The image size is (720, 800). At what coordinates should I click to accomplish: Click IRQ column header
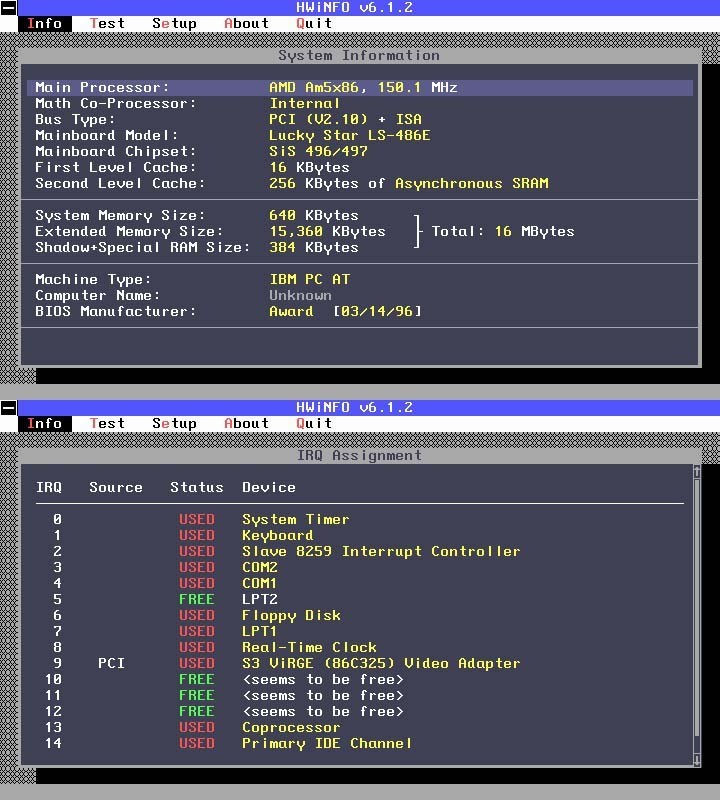49,488
